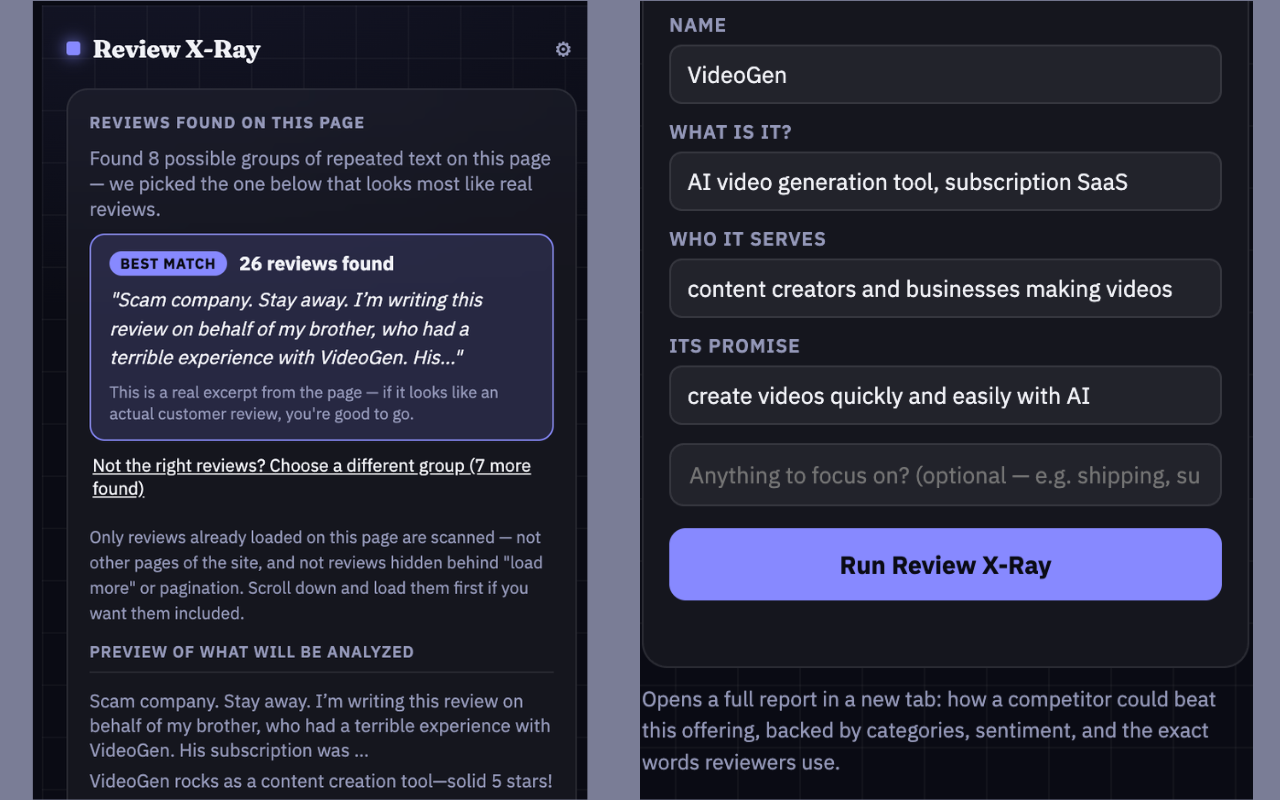Viewport: 1280px width, 800px height.
Task: Click the 'PREVIEW OF WHAT WILL BE ANALYZED' heading
Action: click(252, 652)
